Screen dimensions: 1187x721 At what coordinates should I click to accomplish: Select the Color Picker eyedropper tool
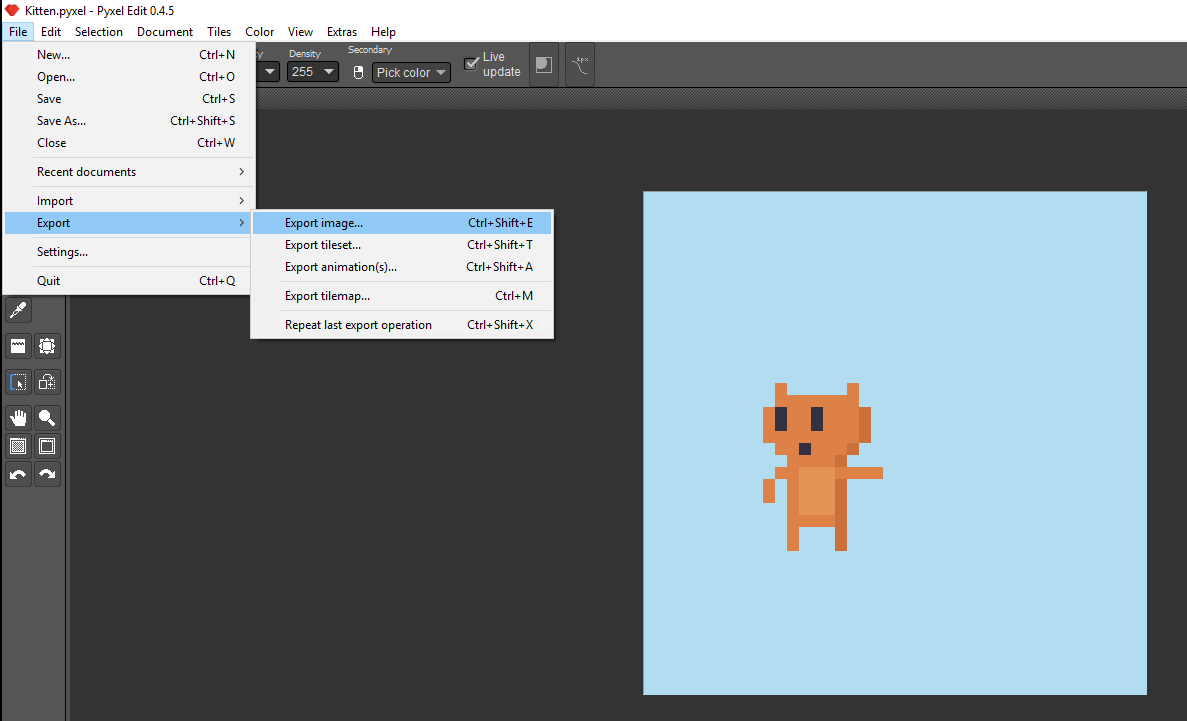click(17, 310)
